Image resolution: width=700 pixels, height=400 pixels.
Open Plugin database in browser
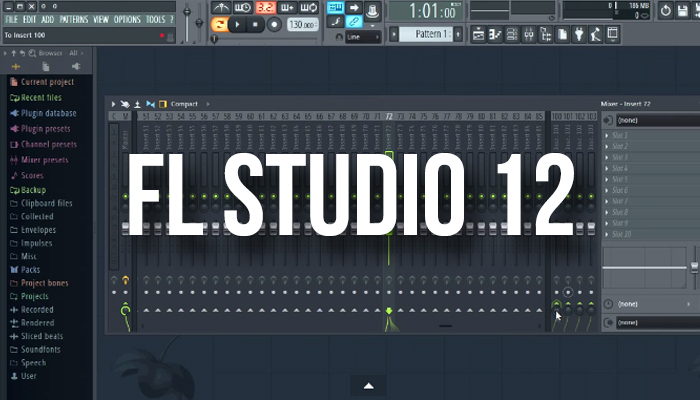coord(48,113)
